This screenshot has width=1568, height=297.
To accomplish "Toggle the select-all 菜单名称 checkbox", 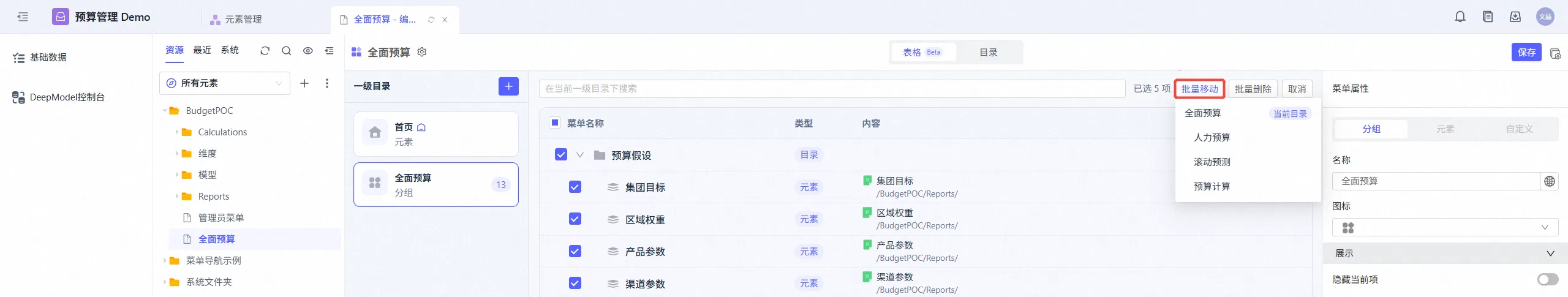I will coord(555,122).
